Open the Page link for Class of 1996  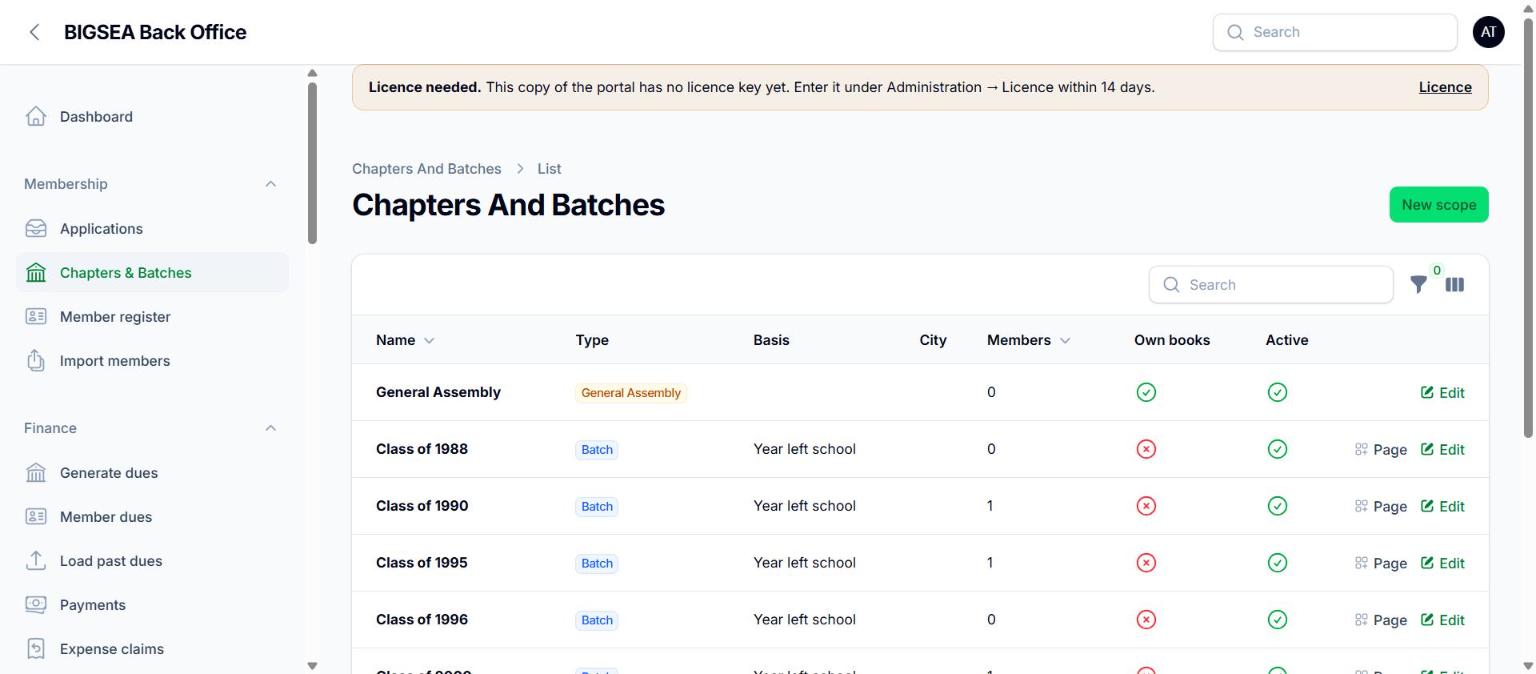pyautogui.click(x=1381, y=621)
